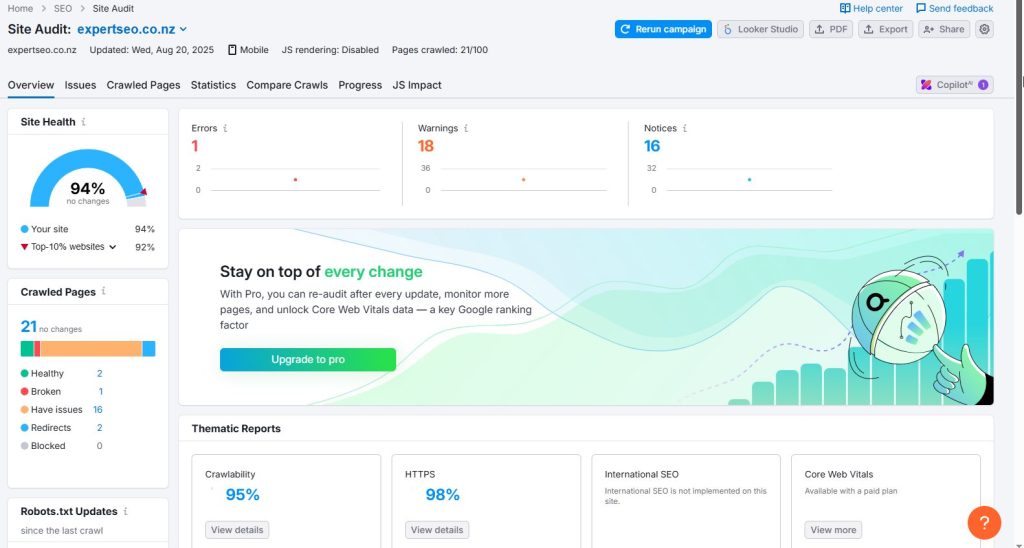
Task: Click Send feedback chat icon
Action: pos(921,8)
